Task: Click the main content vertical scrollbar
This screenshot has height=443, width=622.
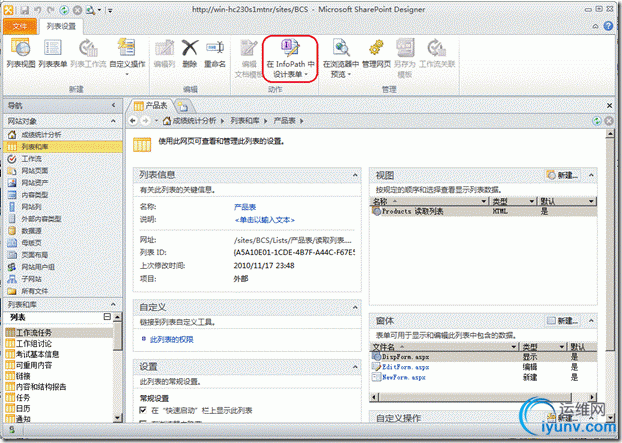Action: pos(610,242)
